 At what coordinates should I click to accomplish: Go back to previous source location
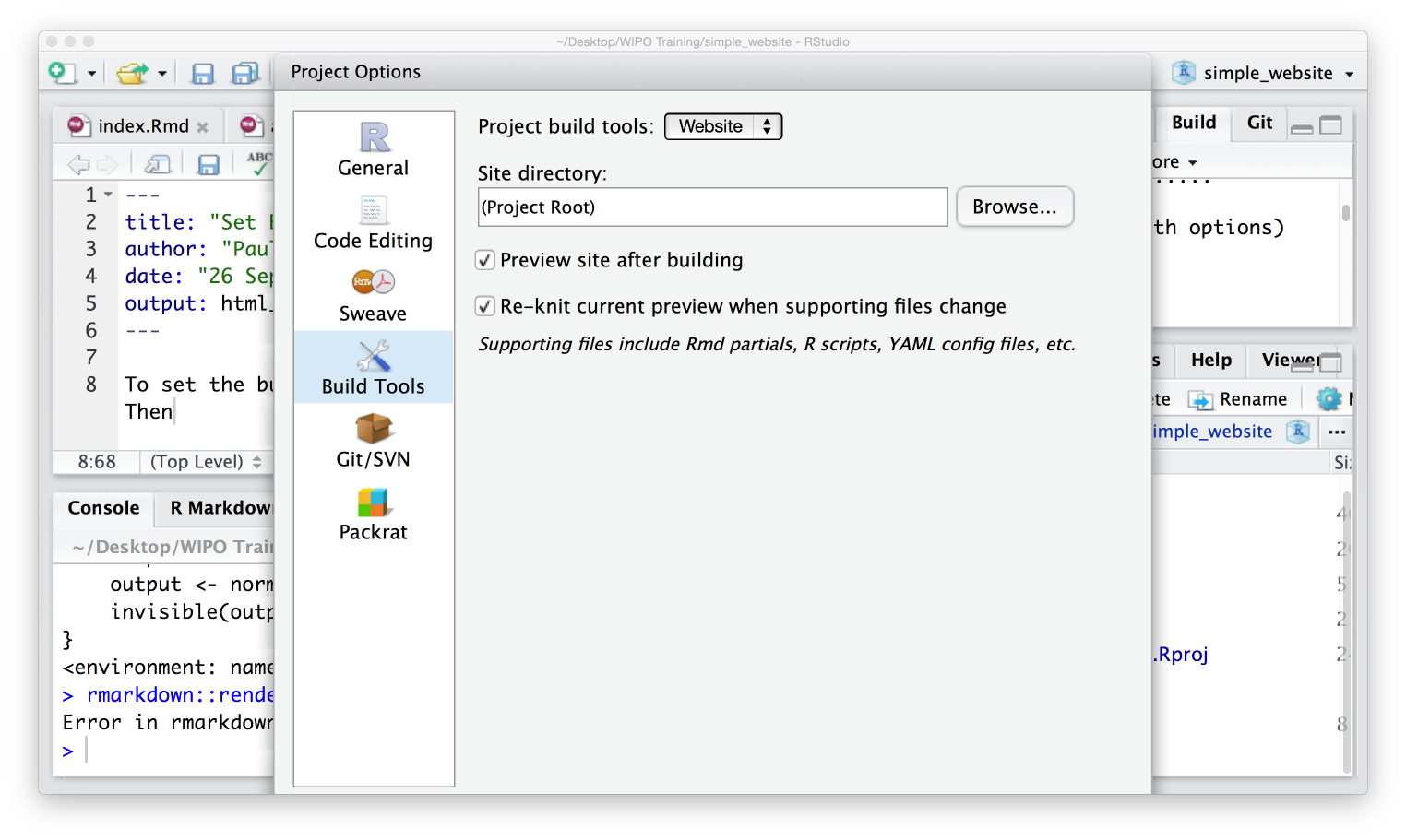pos(78,165)
